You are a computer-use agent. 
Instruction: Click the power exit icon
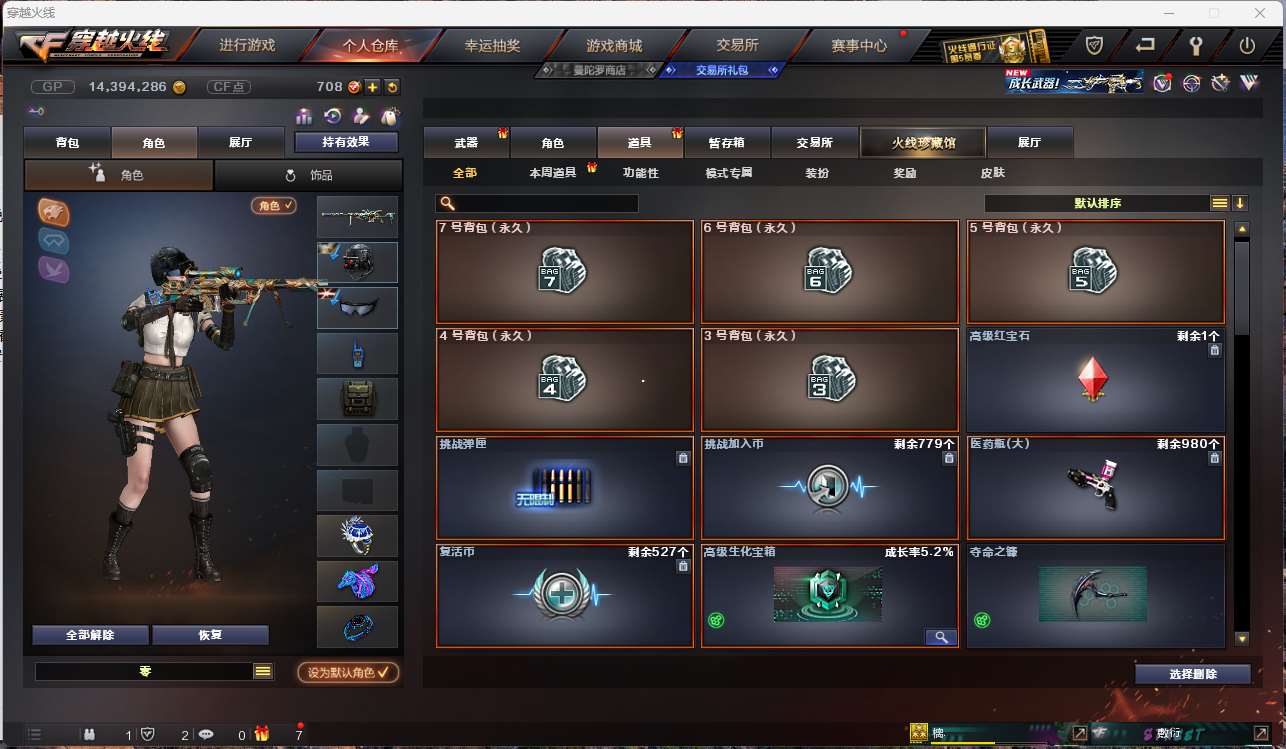(1247, 45)
